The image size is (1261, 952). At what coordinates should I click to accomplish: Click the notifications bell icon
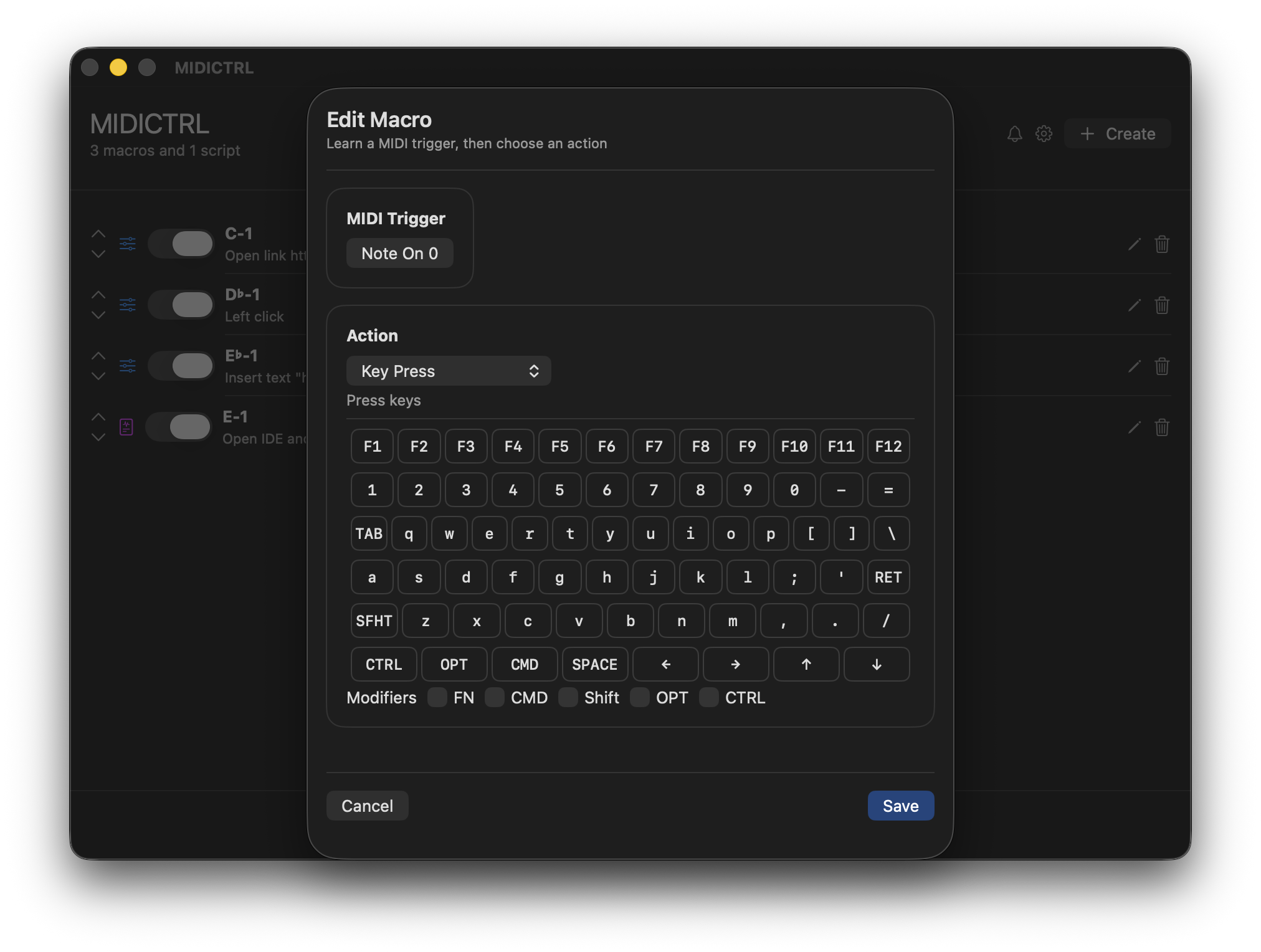1014,134
